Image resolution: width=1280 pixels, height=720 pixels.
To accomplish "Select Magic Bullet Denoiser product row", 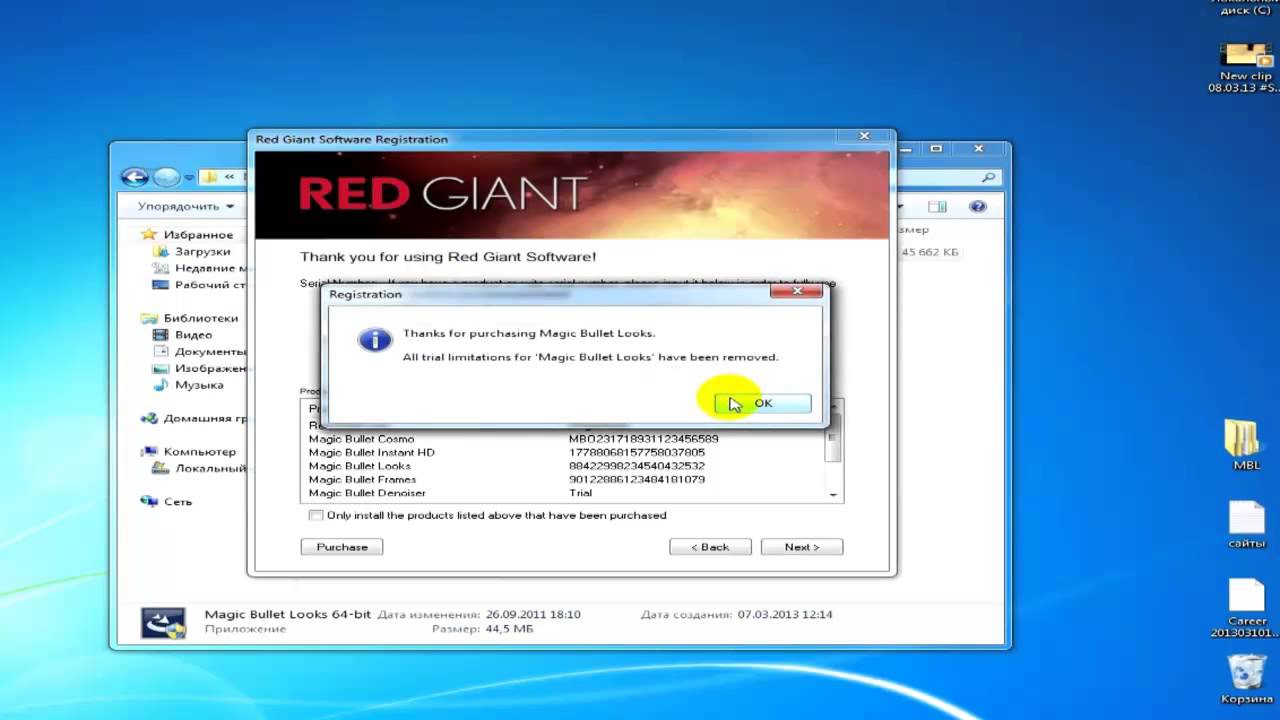I will click(367, 493).
